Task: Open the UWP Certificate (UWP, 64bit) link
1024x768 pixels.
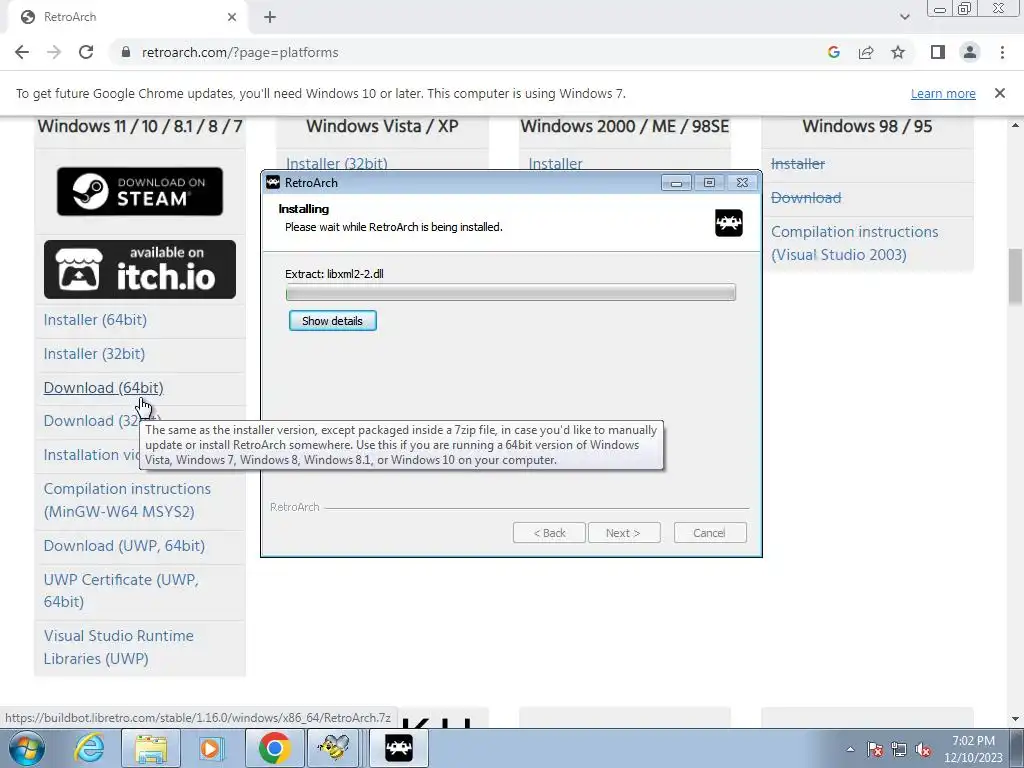Action: (121, 590)
